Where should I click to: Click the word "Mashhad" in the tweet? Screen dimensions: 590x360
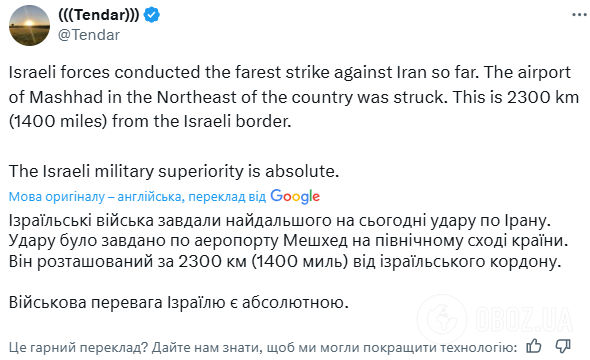pyautogui.click(x=66, y=97)
